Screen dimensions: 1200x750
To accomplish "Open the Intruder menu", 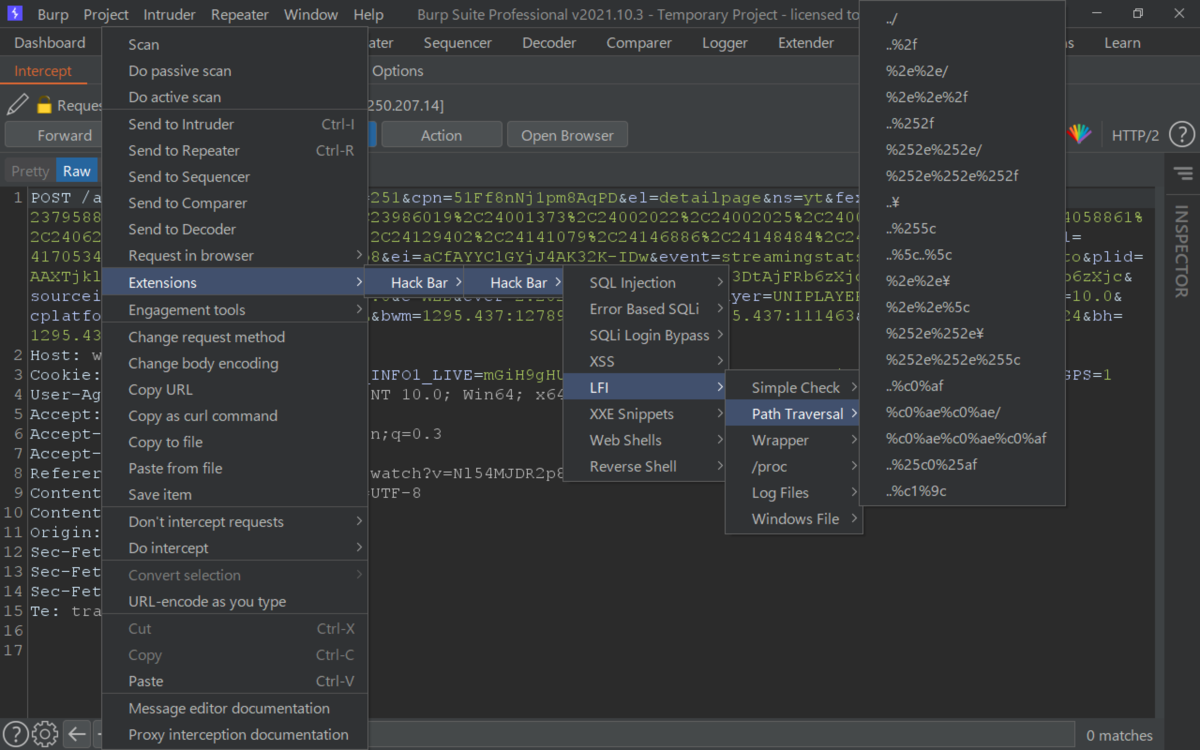I will click(x=169, y=14).
